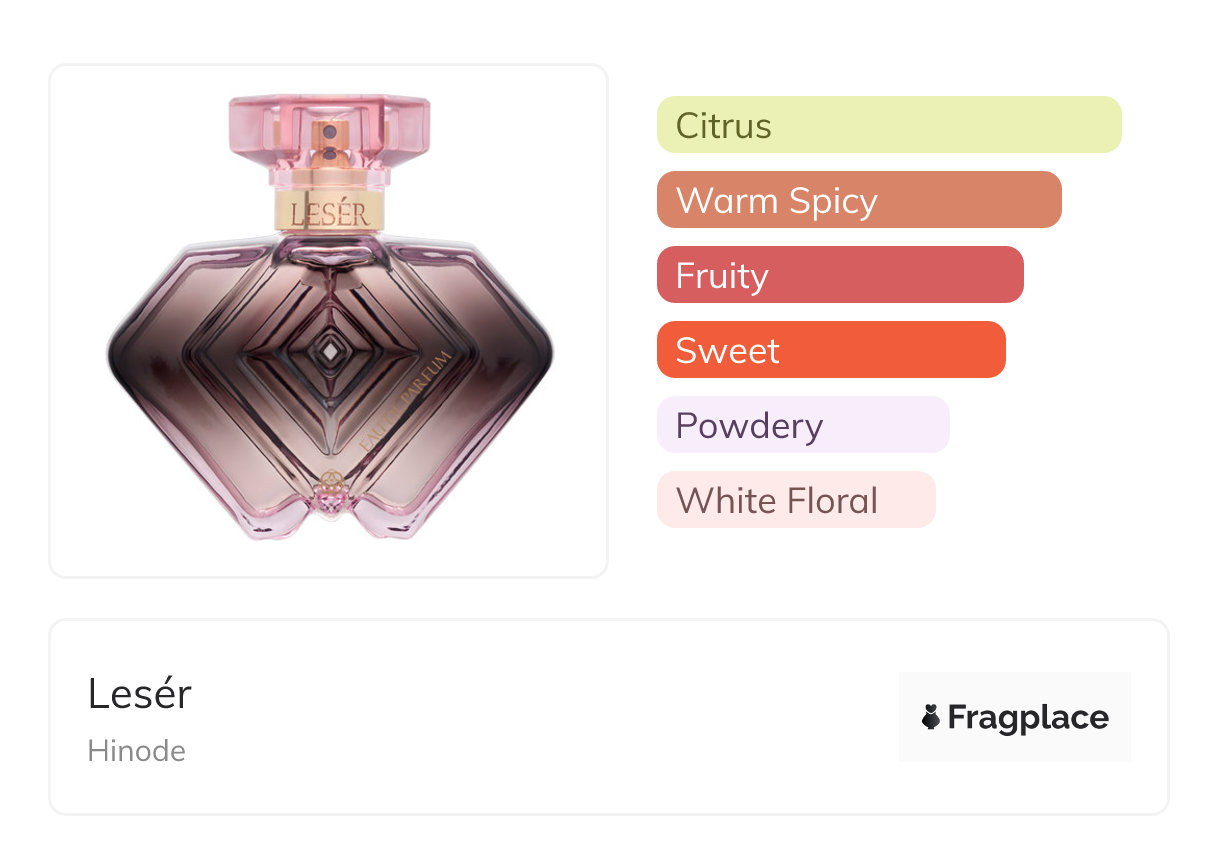Open the Lesér perfume title
This screenshot has height=864, width=1218.
click(139, 693)
